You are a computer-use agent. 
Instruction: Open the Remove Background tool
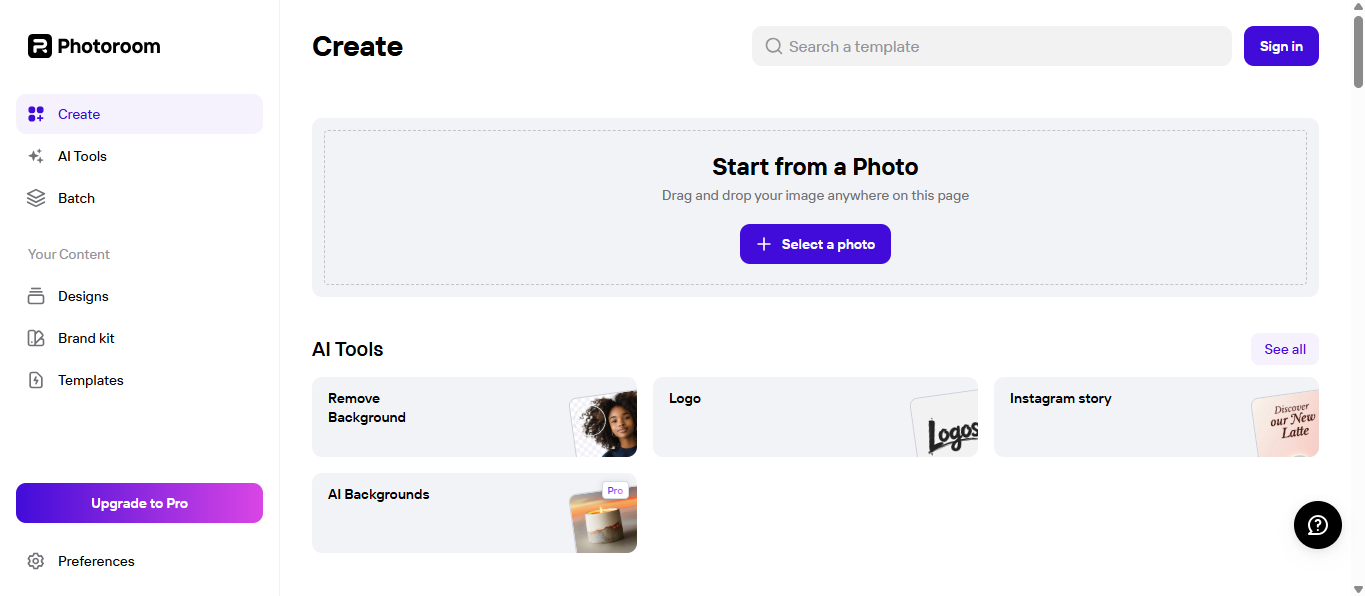tap(474, 417)
